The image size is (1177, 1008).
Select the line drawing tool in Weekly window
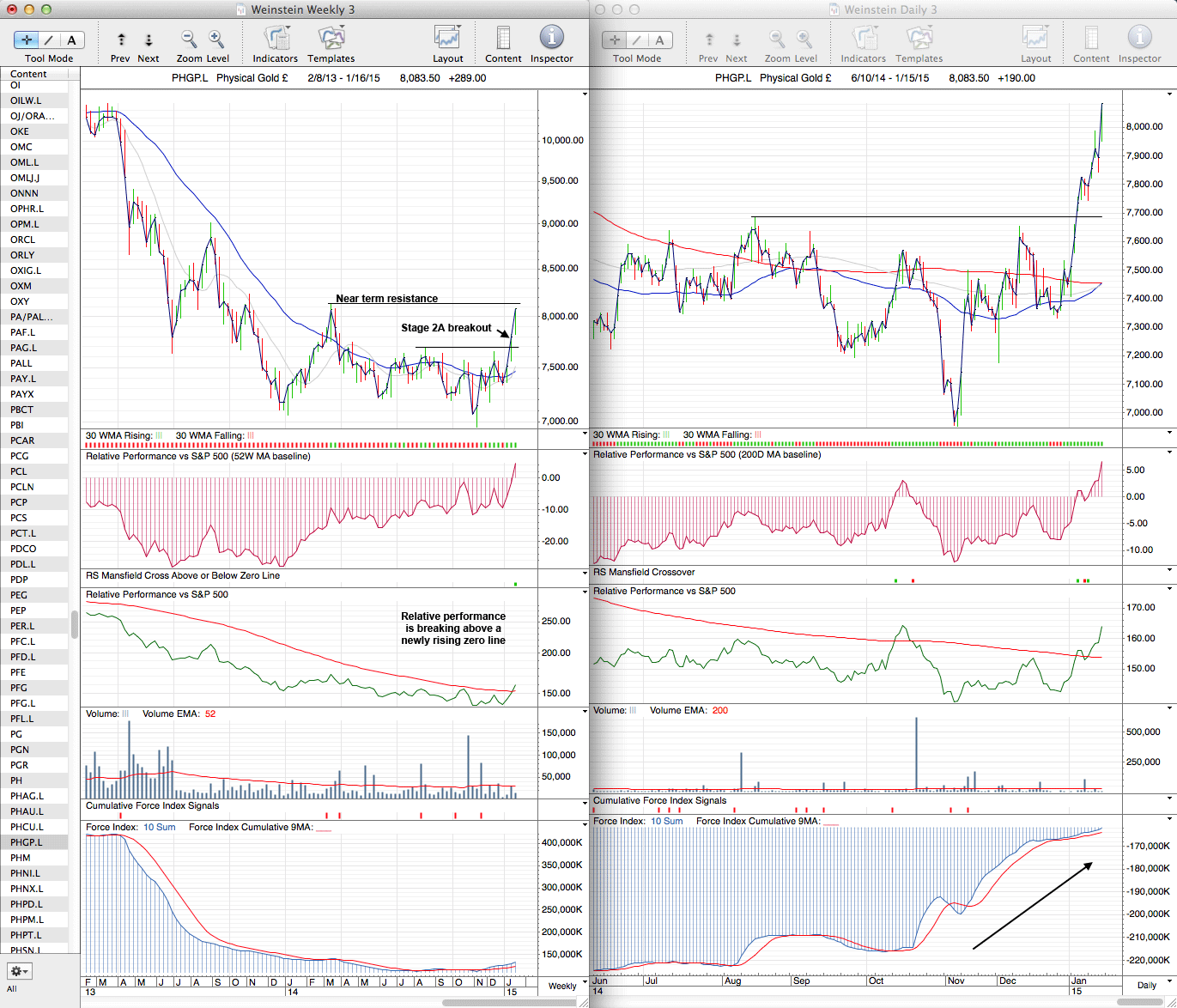pyautogui.click(x=49, y=40)
